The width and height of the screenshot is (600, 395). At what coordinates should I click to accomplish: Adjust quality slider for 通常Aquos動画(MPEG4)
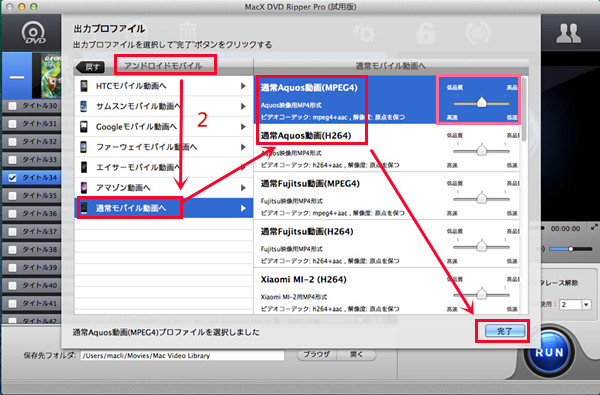point(481,103)
